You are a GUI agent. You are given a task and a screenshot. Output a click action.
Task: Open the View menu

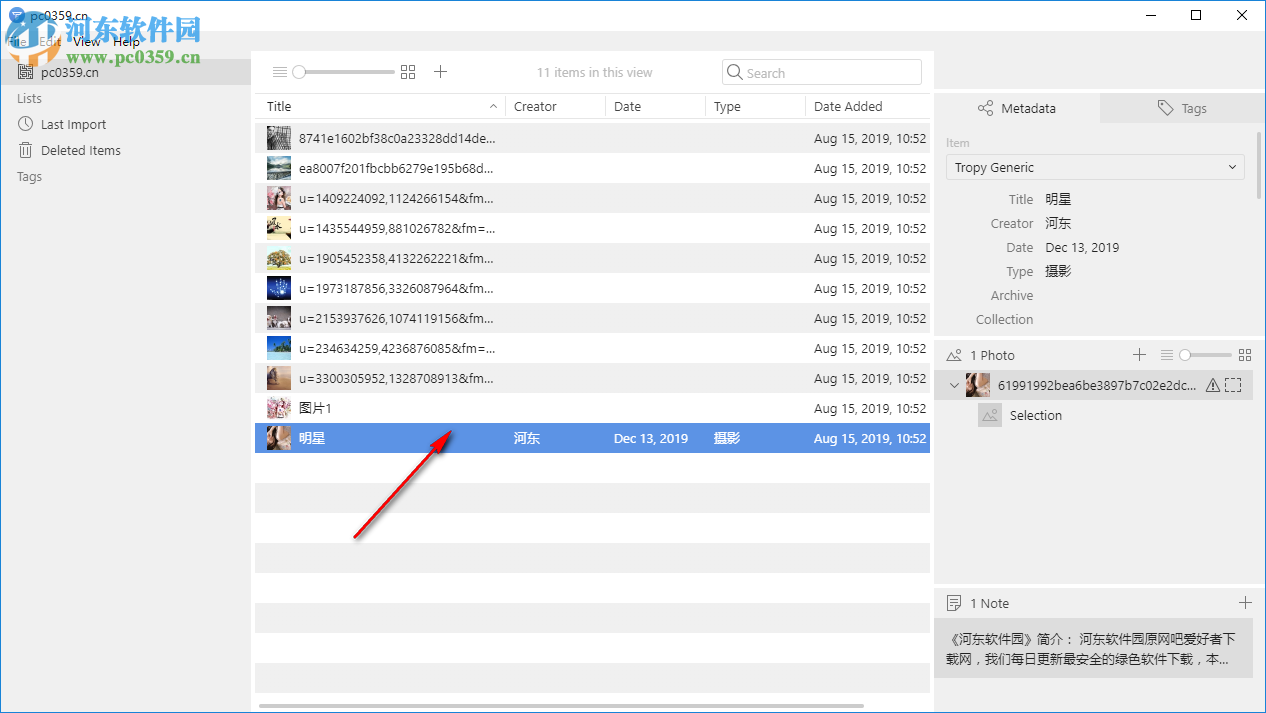(87, 42)
